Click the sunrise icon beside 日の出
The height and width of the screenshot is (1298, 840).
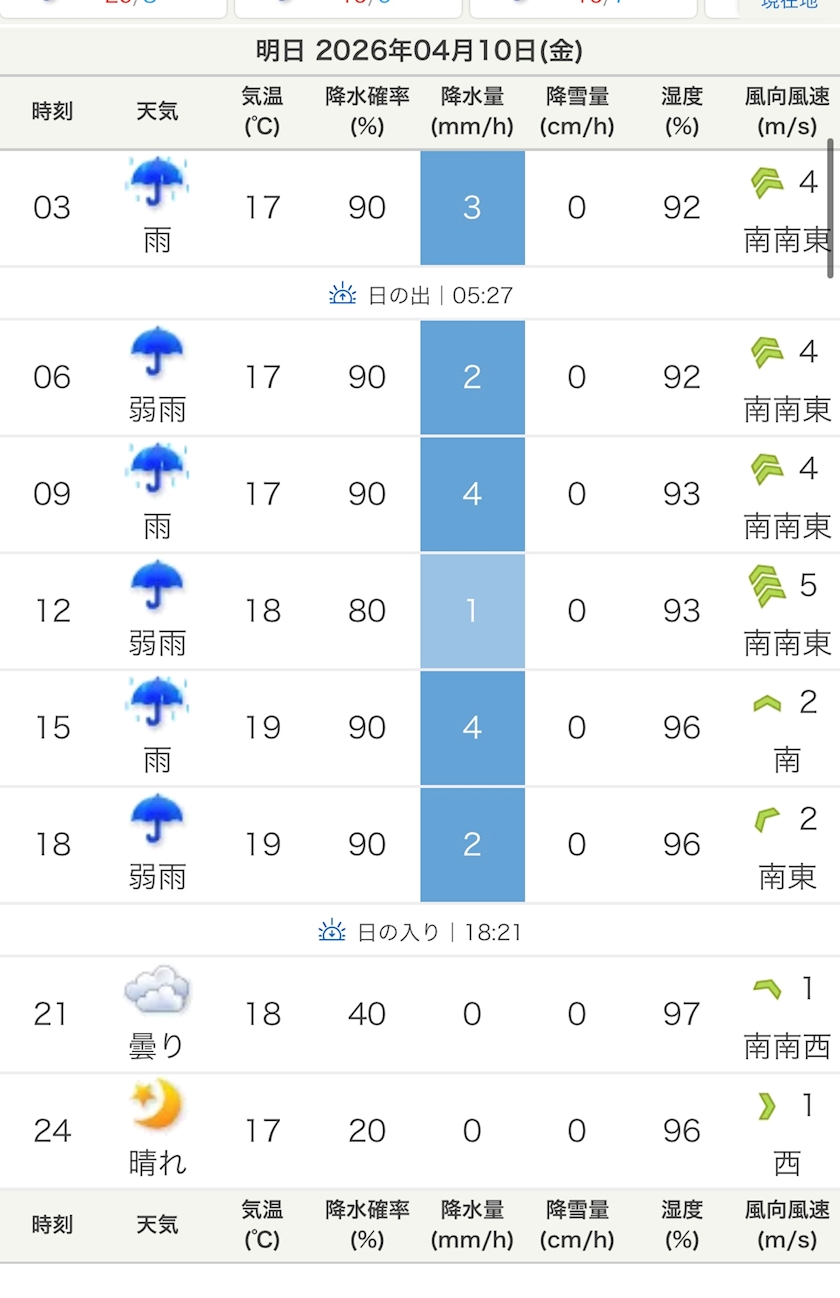click(x=342, y=294)
